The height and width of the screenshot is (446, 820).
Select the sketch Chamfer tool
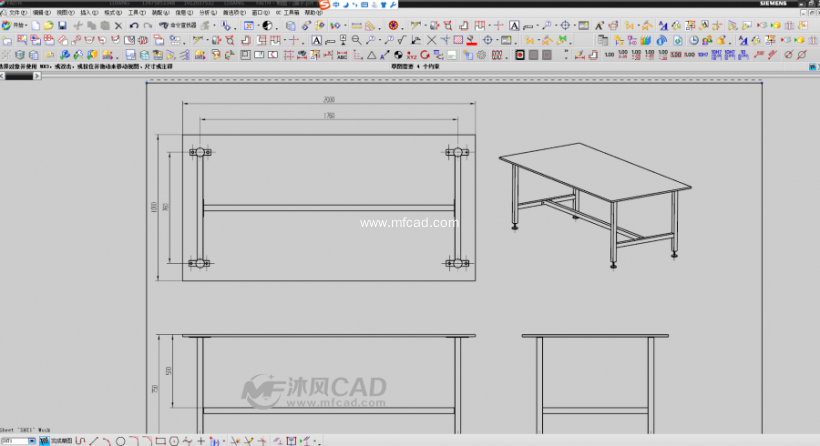coord(147,441)
